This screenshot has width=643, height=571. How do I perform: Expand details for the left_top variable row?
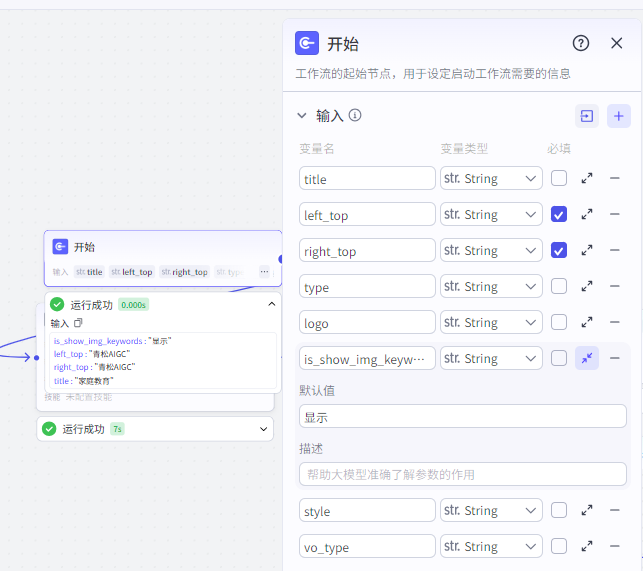[587, 214]
